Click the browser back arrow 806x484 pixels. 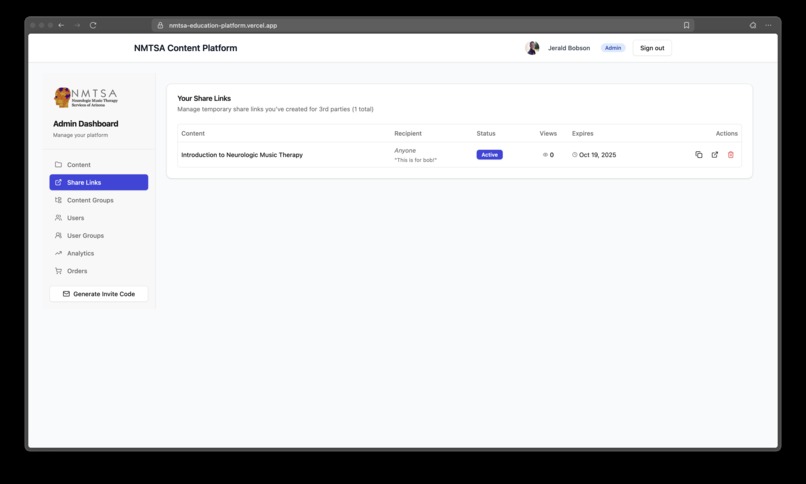click(x=61, y=25)
